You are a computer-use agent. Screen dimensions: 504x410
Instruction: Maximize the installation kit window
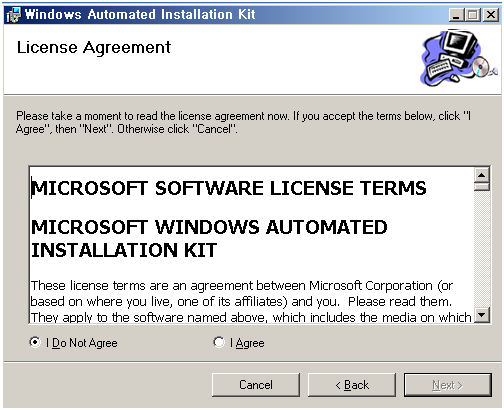click(473, 15)
